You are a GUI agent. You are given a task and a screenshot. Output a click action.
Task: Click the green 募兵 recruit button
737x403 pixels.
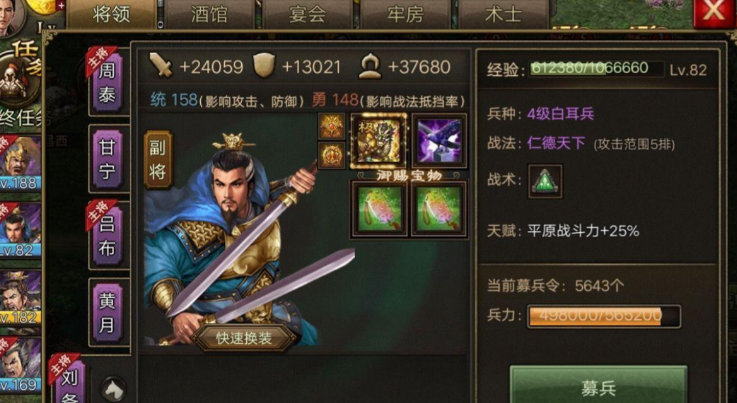(x=598, y=386)
